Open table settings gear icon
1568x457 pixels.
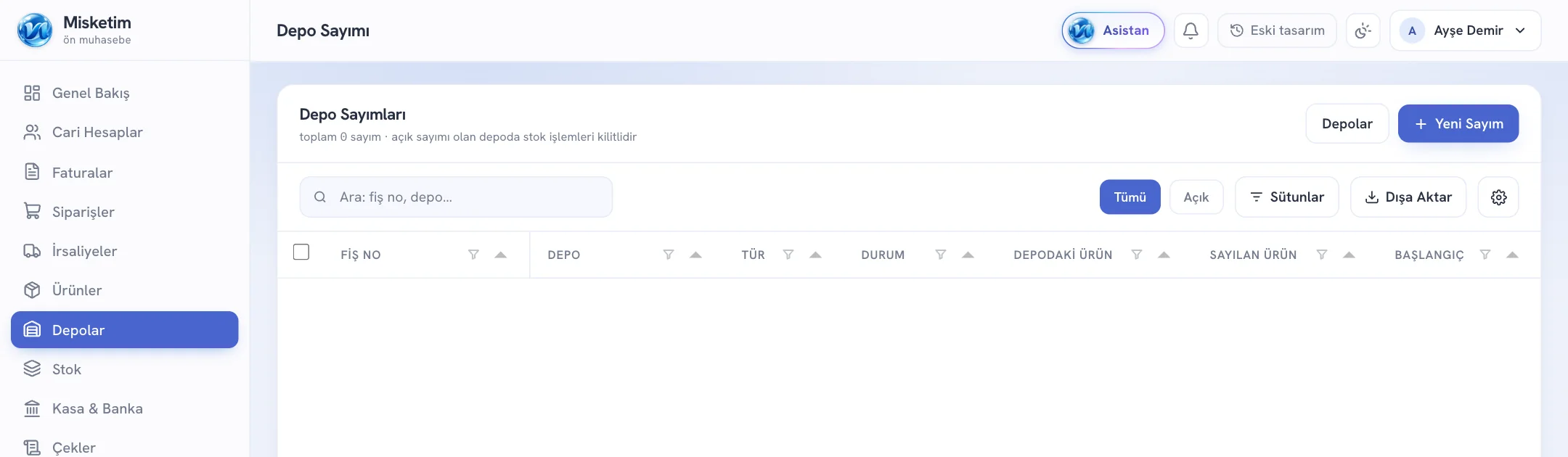click(x=1498, y=197)
